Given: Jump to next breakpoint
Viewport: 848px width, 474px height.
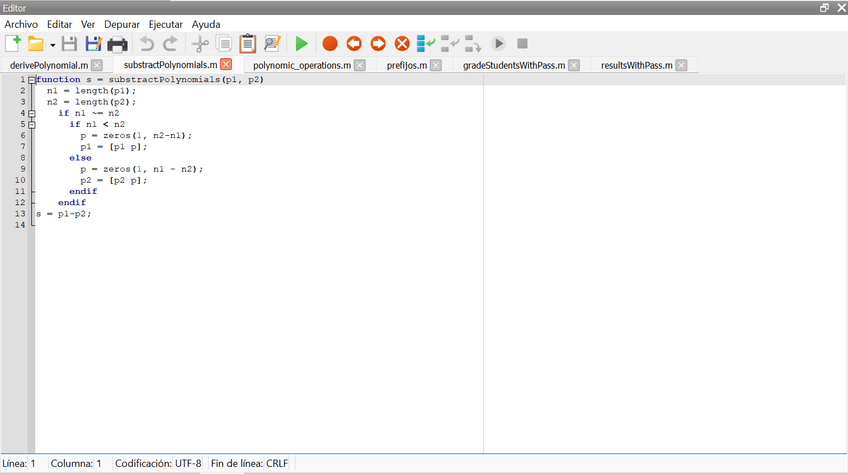Looking at the screenshot, I should (x=378, y=44).
